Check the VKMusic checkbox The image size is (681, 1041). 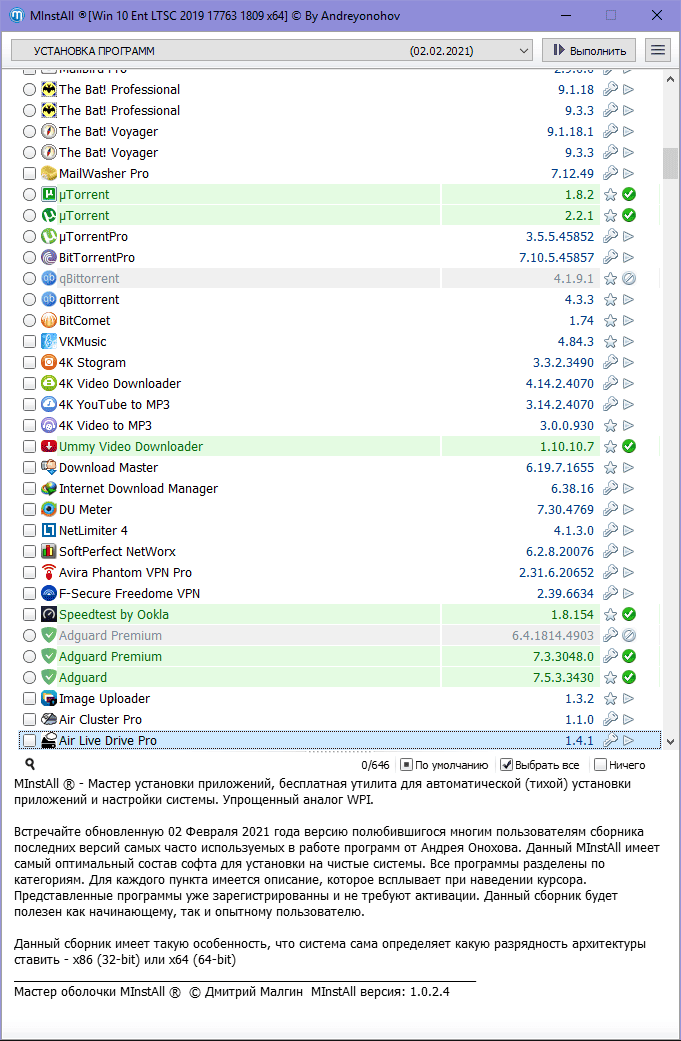click(x=29, y=342)
